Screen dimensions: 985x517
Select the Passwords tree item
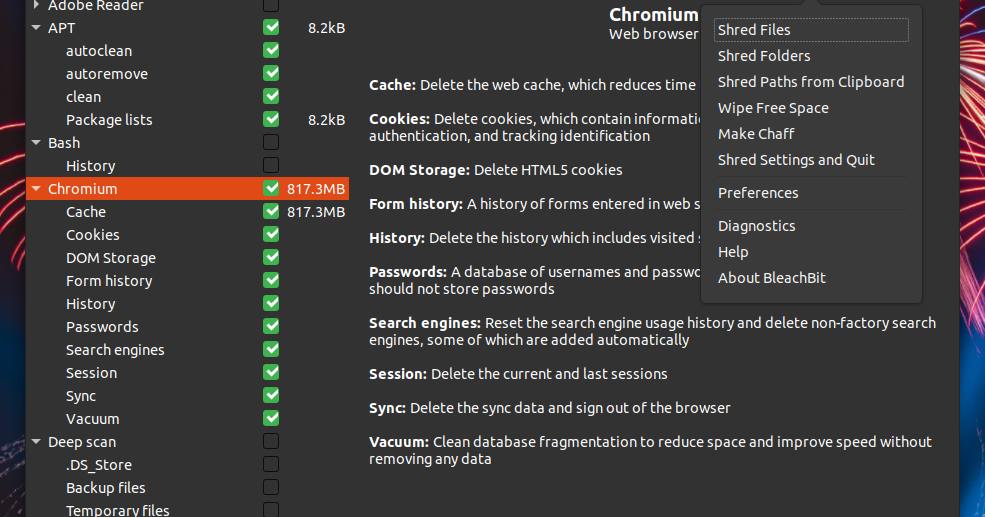pyautogui.click(x=102, y=327)
